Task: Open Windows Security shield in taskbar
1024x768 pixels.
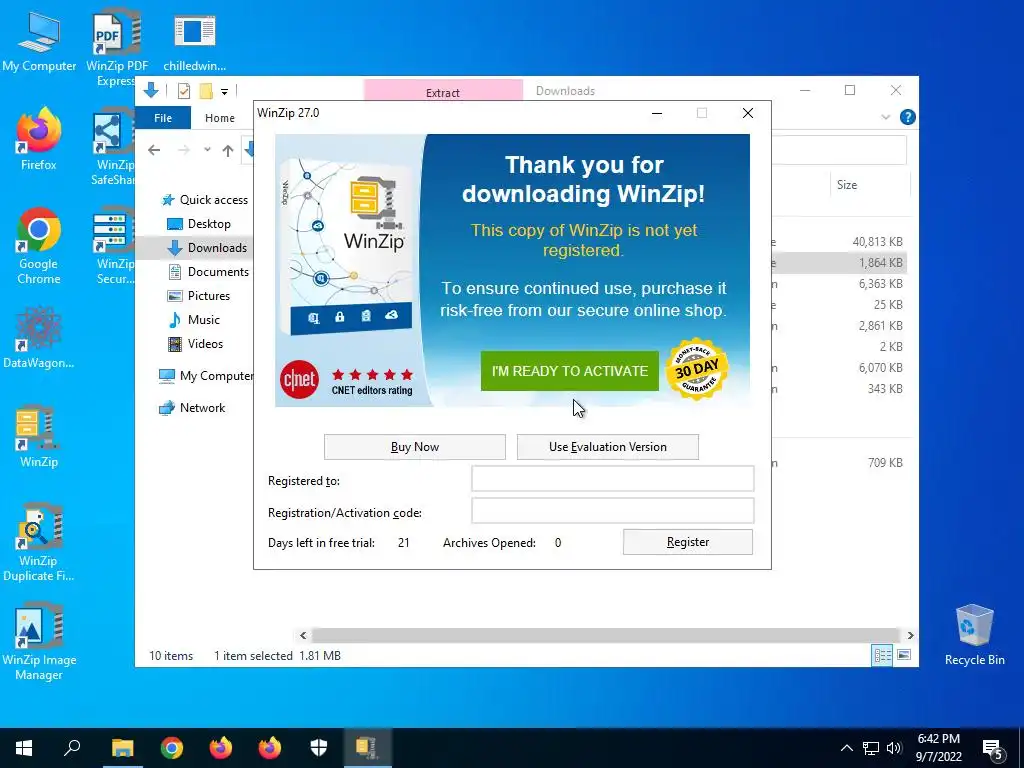Action: 319,748
